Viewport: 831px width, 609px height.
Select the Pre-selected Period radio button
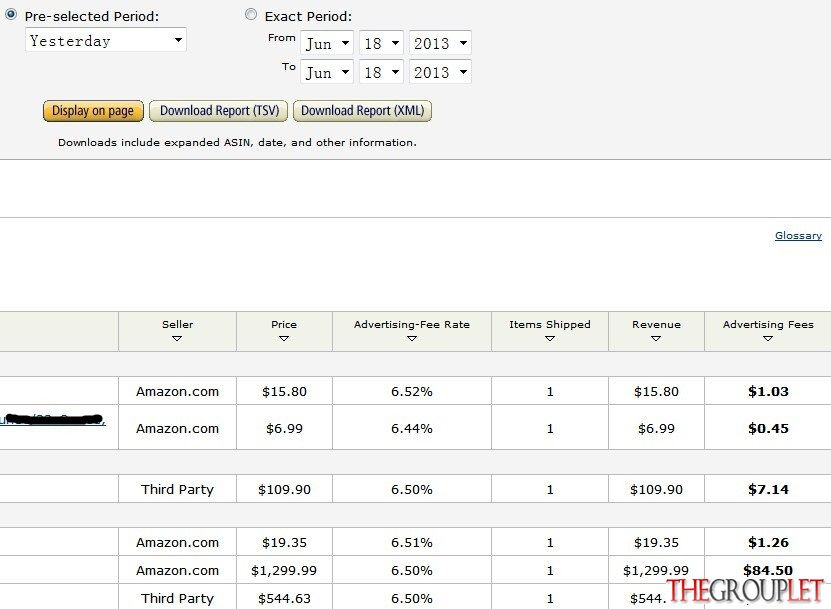[x=11, y=14]
